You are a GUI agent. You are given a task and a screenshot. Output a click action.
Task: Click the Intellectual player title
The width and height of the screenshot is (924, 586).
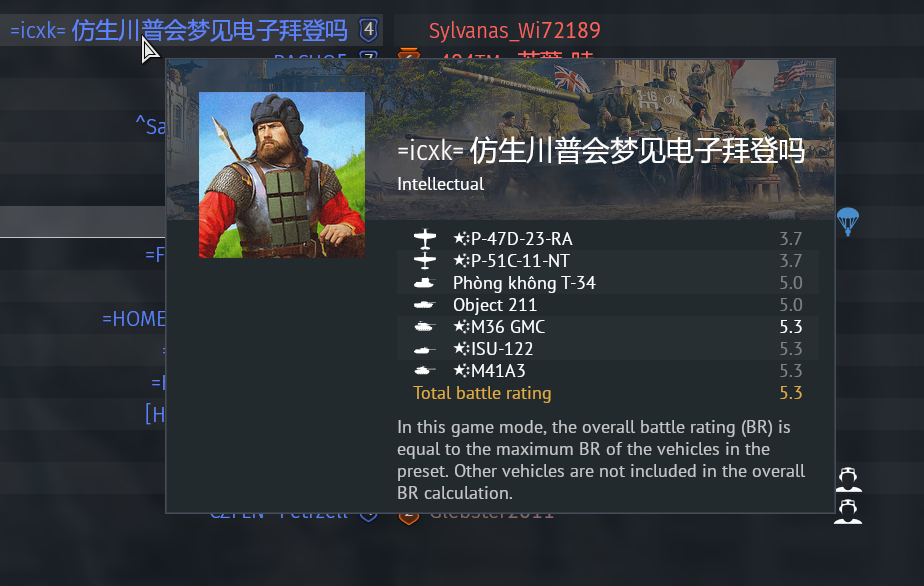tap(440, 184)
